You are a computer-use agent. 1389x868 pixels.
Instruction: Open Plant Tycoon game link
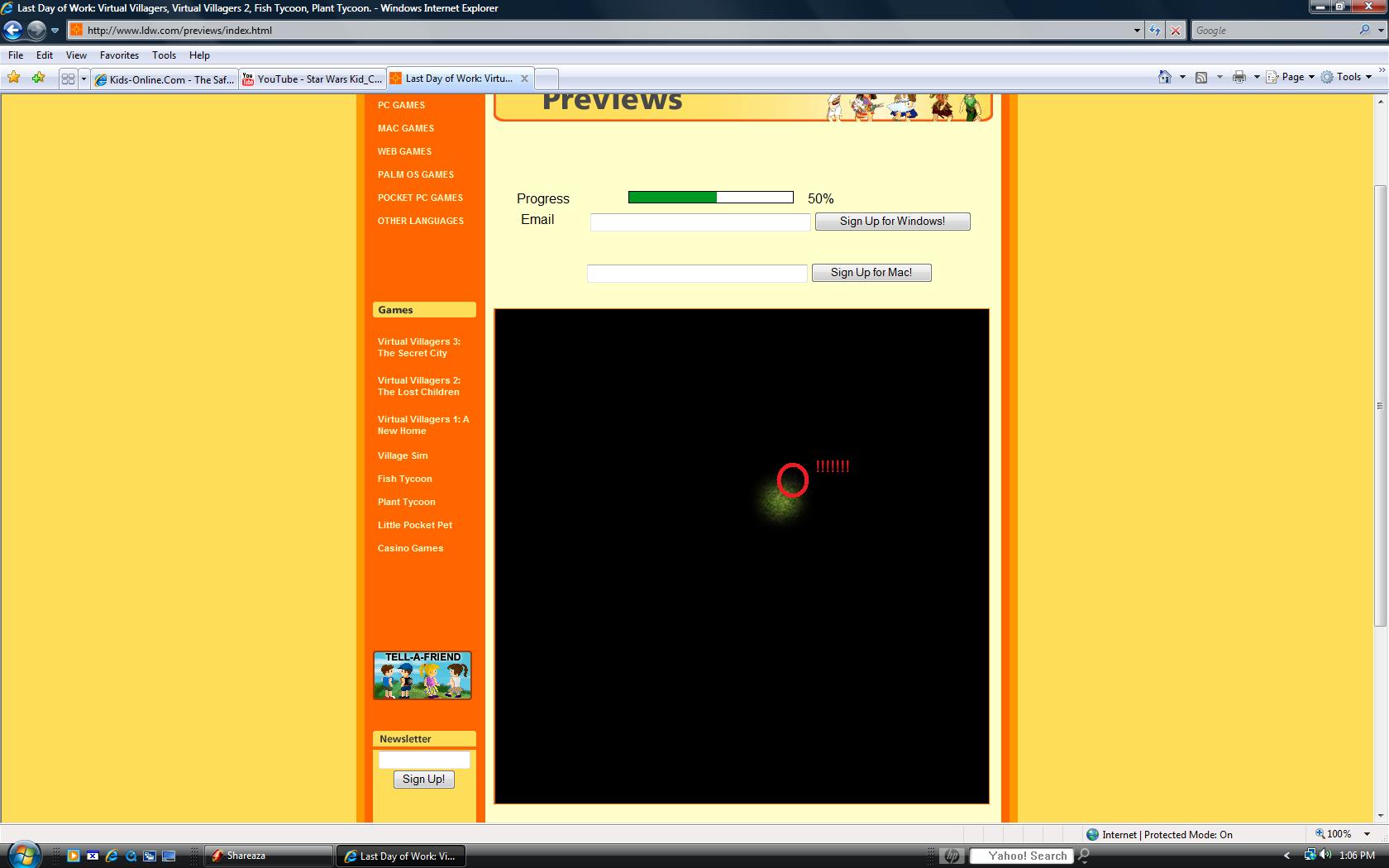406,502
